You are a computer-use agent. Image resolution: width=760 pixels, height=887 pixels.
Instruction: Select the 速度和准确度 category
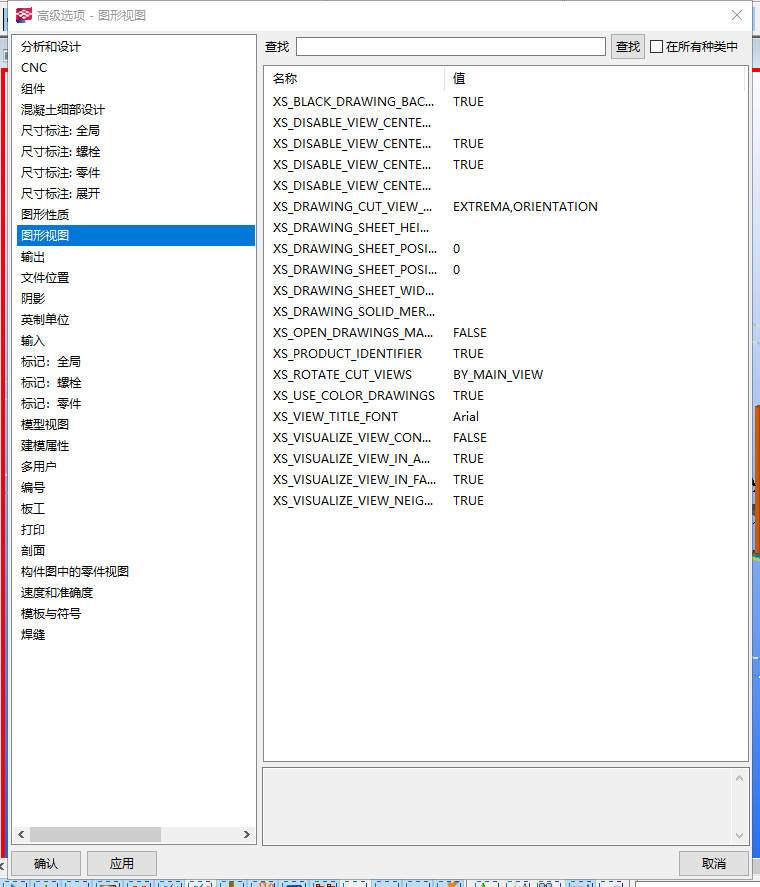pyautogui.click(x=57, y=593)
